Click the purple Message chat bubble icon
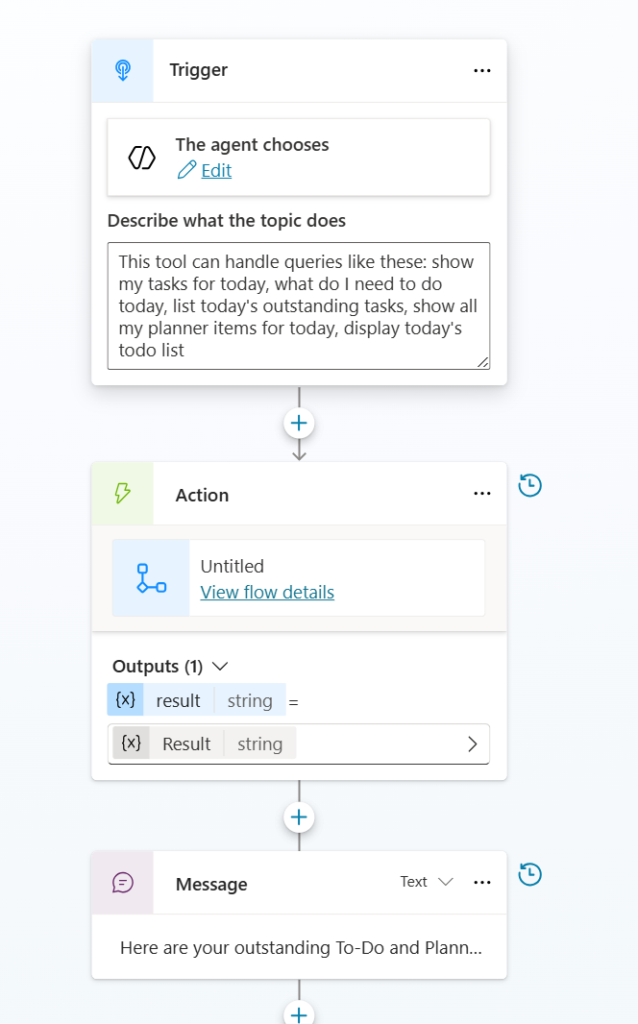Viewport: 638px width, 1024px height. 123,882
